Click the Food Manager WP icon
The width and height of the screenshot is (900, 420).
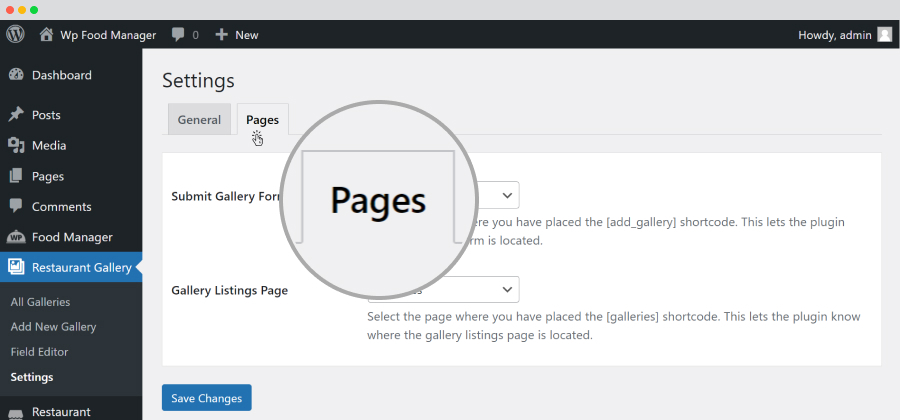point(16,237)
